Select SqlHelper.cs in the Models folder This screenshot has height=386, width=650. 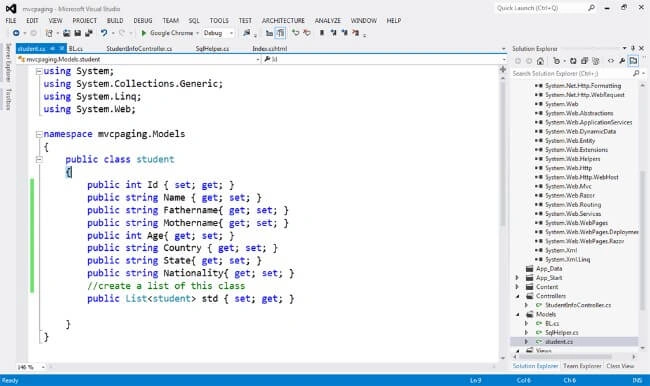coord(561,333)
